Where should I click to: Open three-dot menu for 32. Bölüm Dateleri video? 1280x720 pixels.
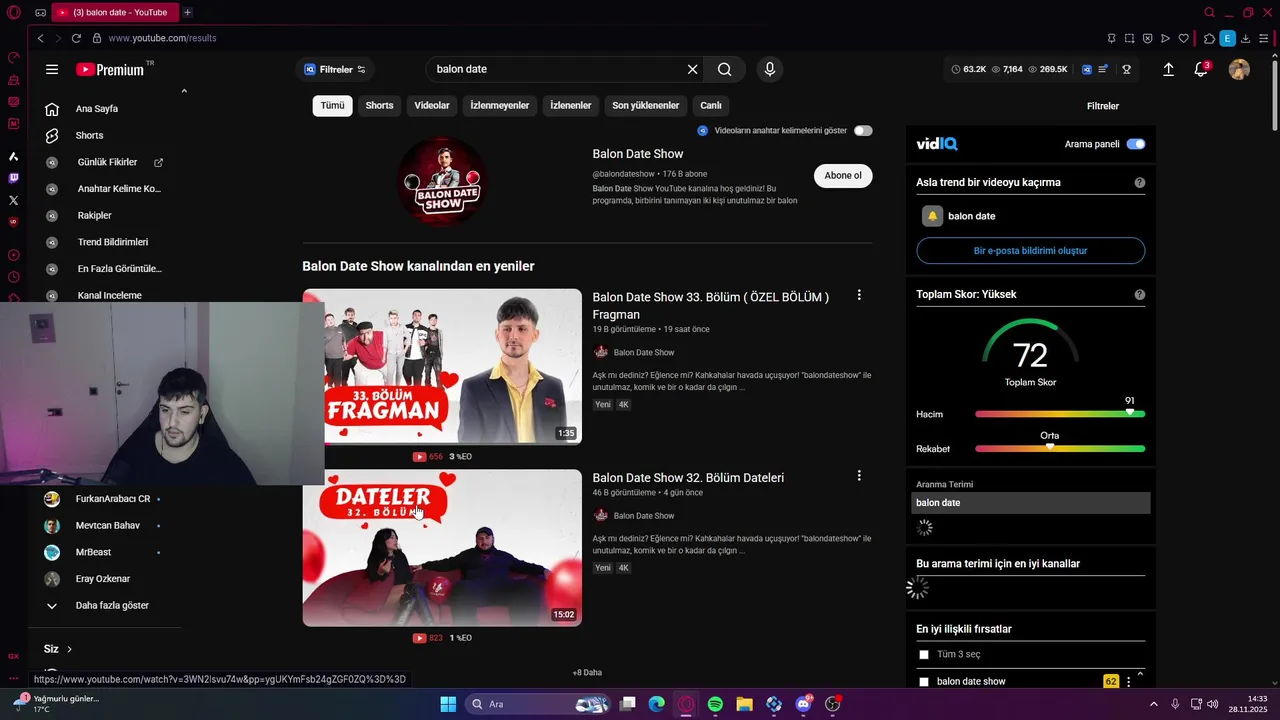pyautogui.click(x=859, y=476)
